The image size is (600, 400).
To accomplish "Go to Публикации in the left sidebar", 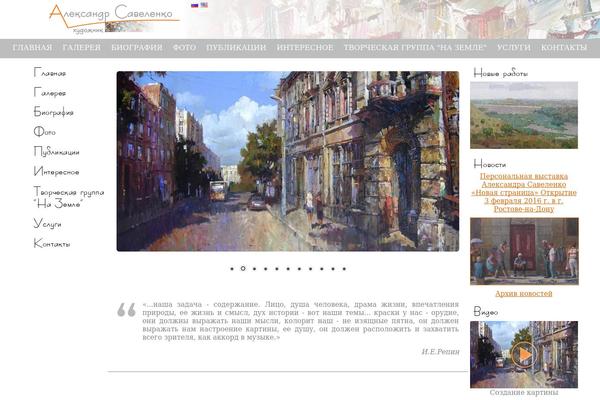I will [57, 152].
